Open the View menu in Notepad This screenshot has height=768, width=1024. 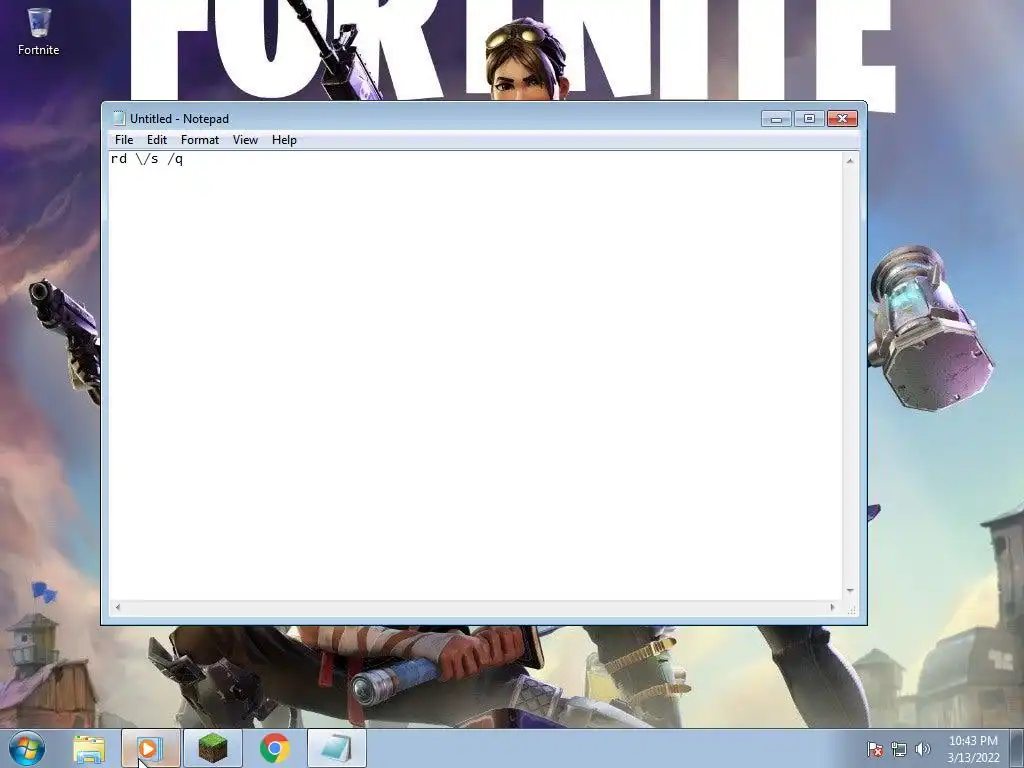(x=246, y=140)
